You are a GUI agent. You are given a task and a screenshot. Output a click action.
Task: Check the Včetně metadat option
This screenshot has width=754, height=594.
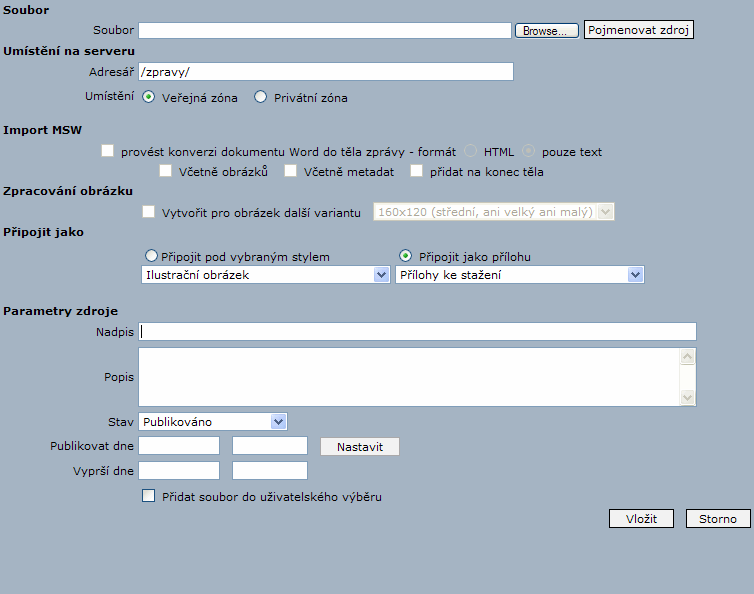point(291,171)
